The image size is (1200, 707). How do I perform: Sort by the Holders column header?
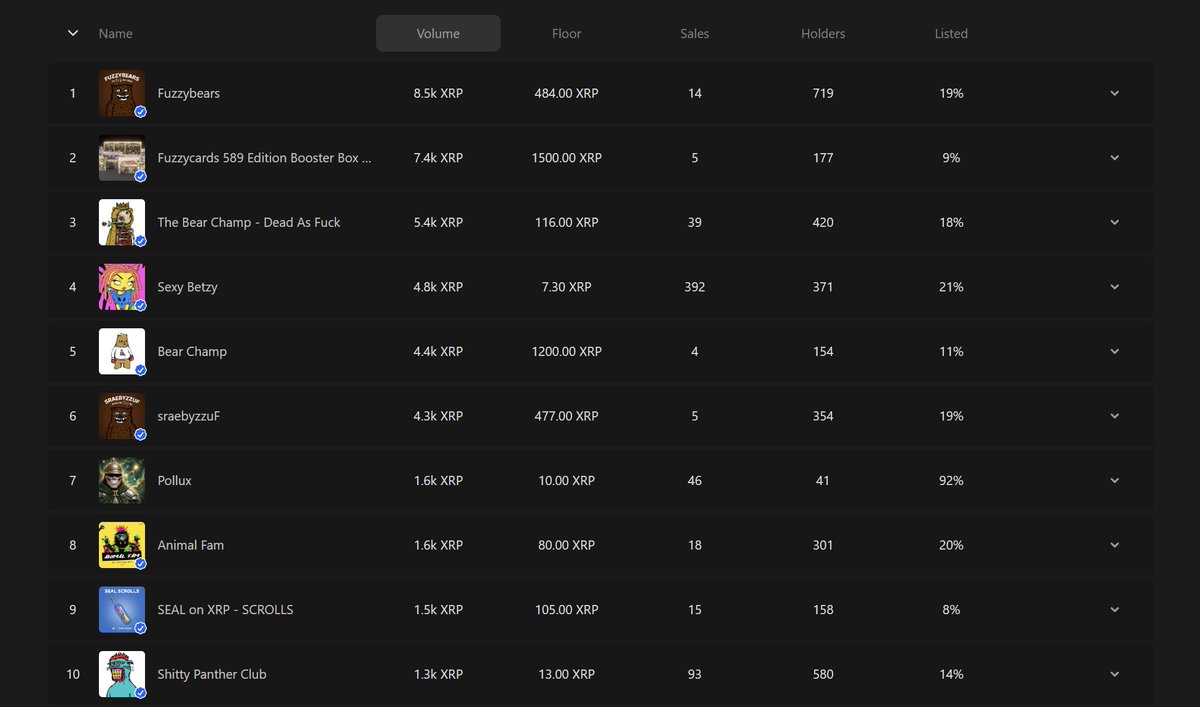(x=823, y=33)
